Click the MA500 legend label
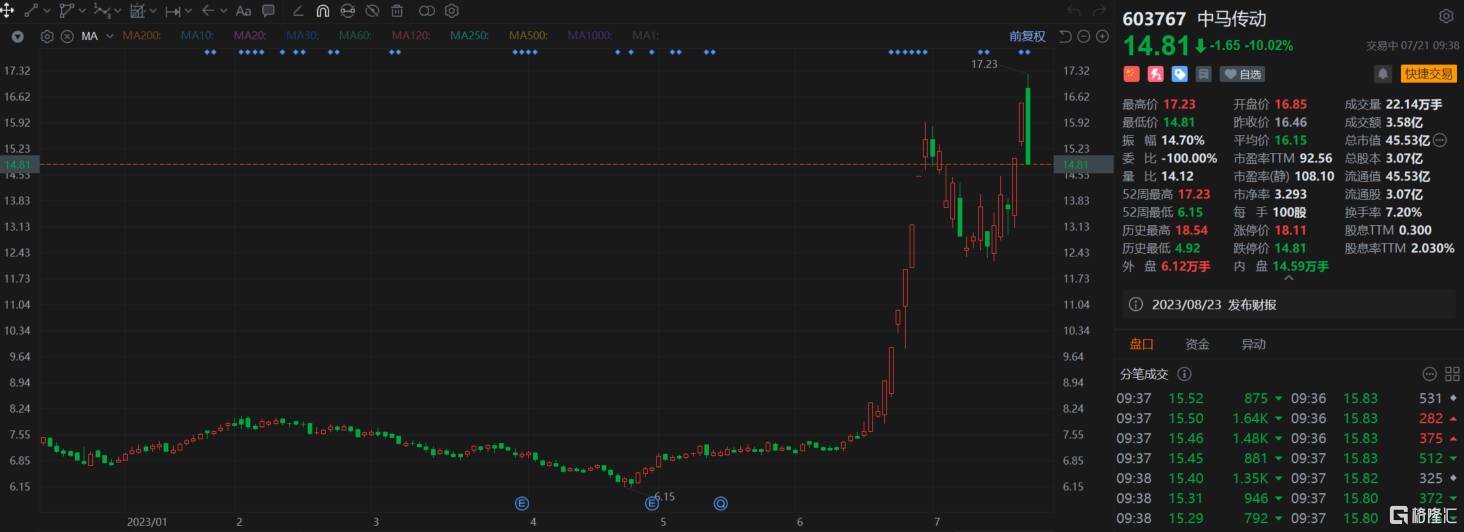This screenshot has height=532, width=1464. [x=528, y=36]
